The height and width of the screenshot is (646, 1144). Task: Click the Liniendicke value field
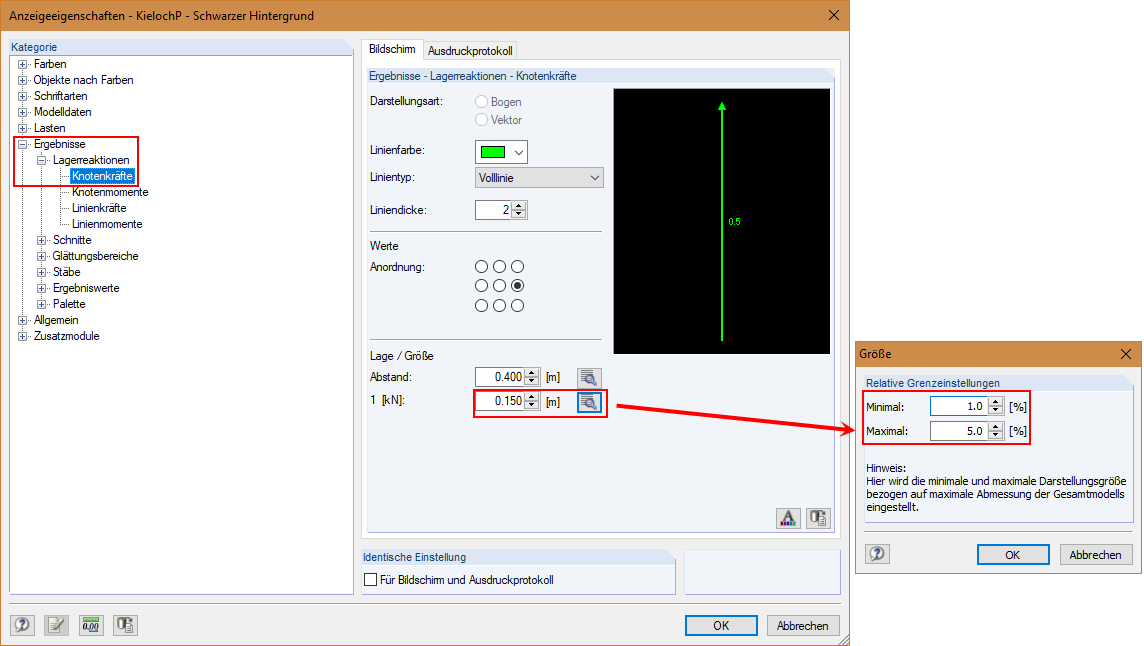(493, 210)
